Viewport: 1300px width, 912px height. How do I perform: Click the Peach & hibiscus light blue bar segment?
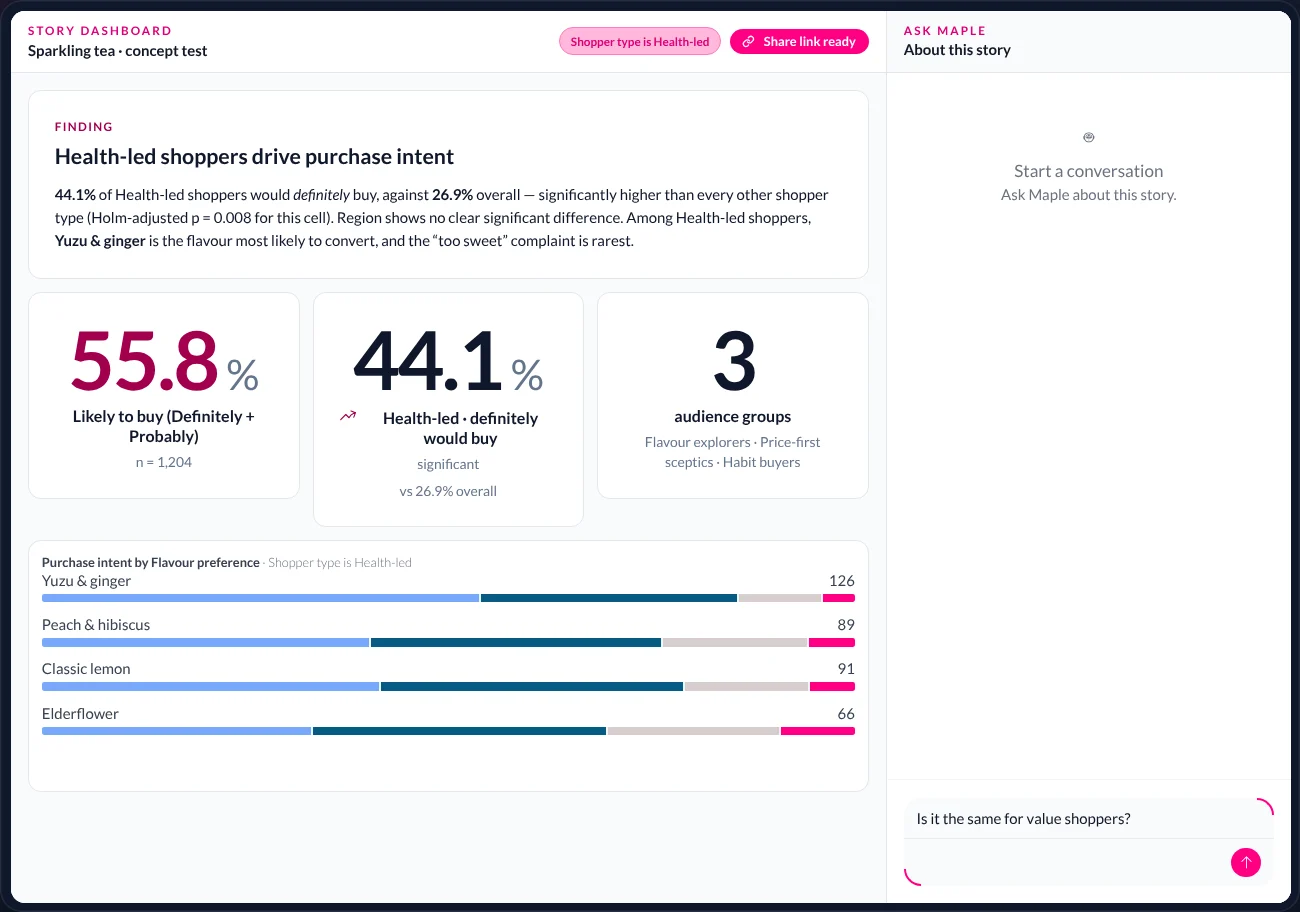click(x=205, y=642)
